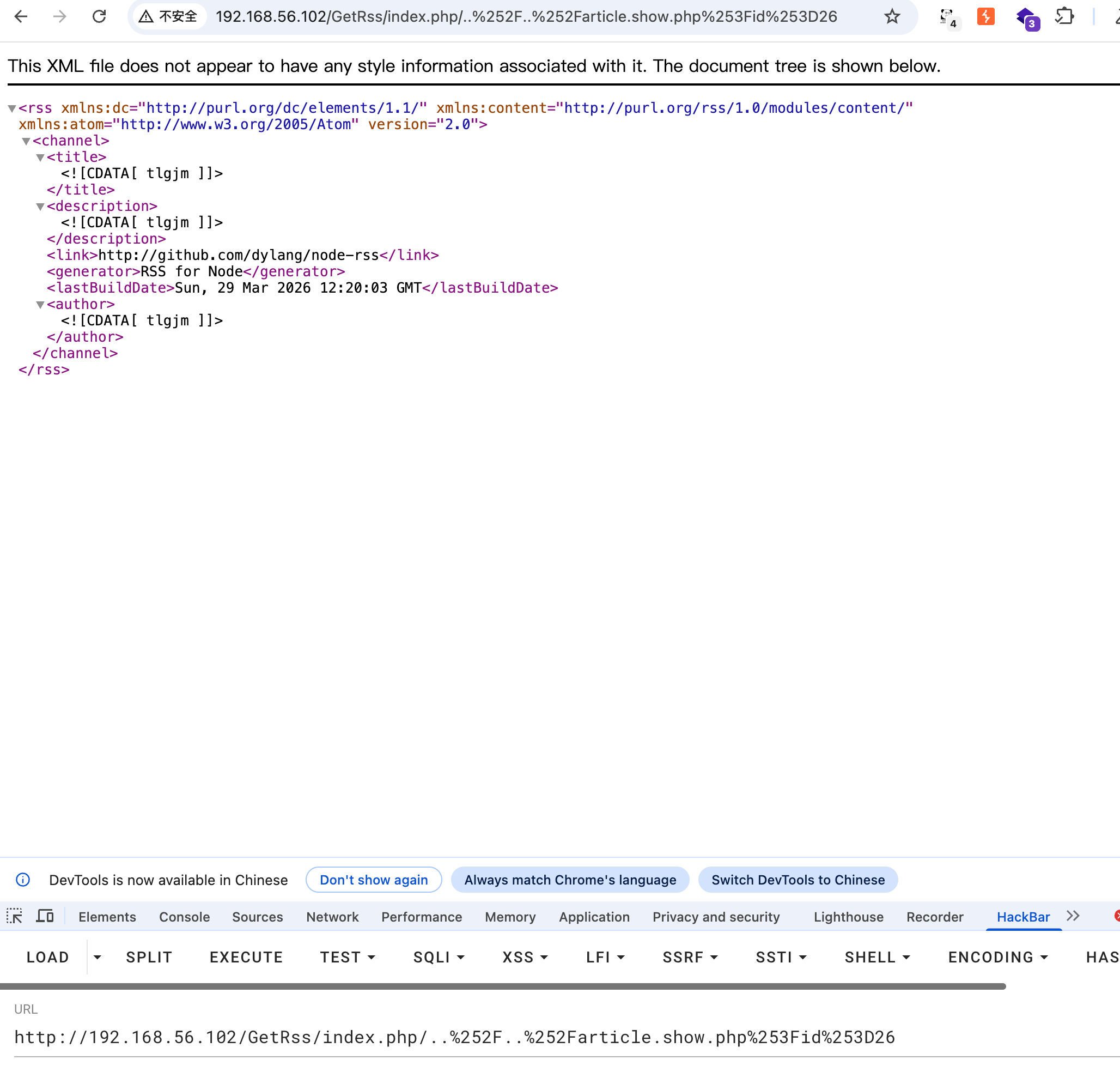Viewport: 1120px width, 1066px height.
Task: Click the HackBar URL input field
Action: click(454, 1037)
